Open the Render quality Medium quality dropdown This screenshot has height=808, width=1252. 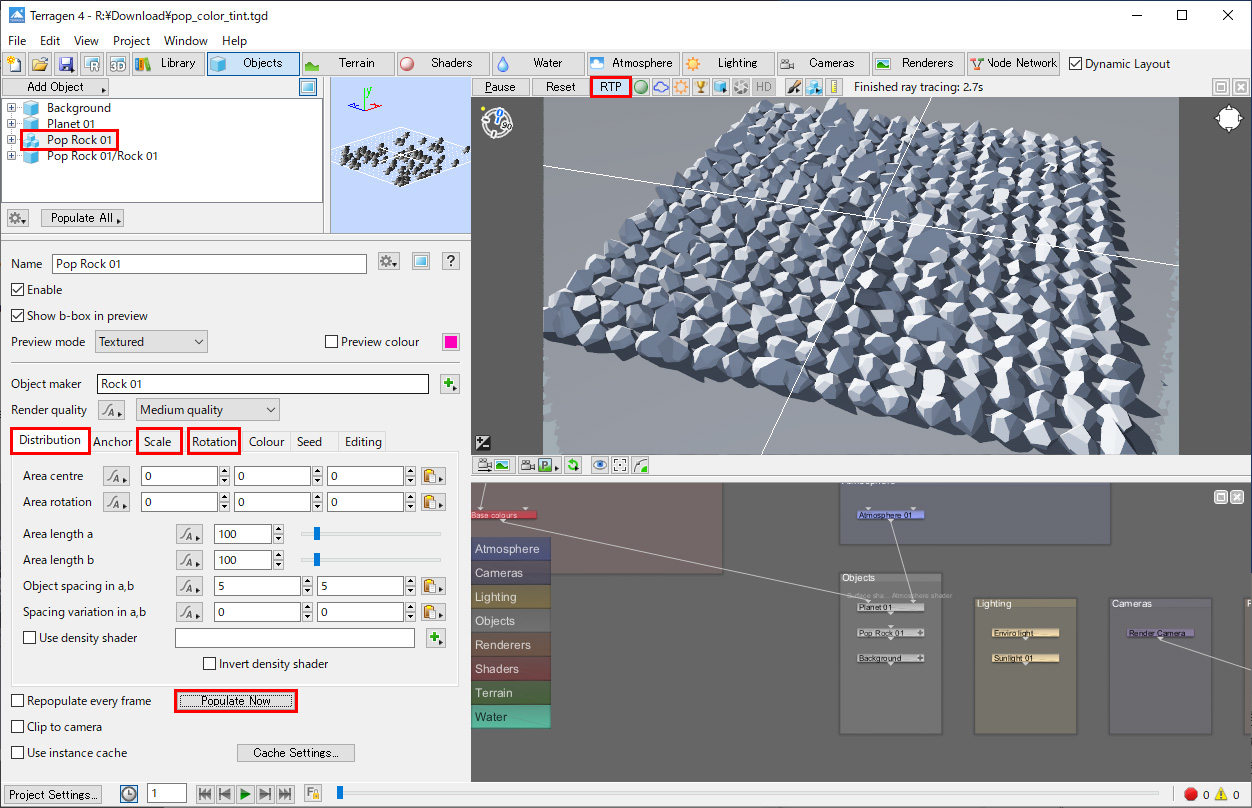(x=208, y=410)
